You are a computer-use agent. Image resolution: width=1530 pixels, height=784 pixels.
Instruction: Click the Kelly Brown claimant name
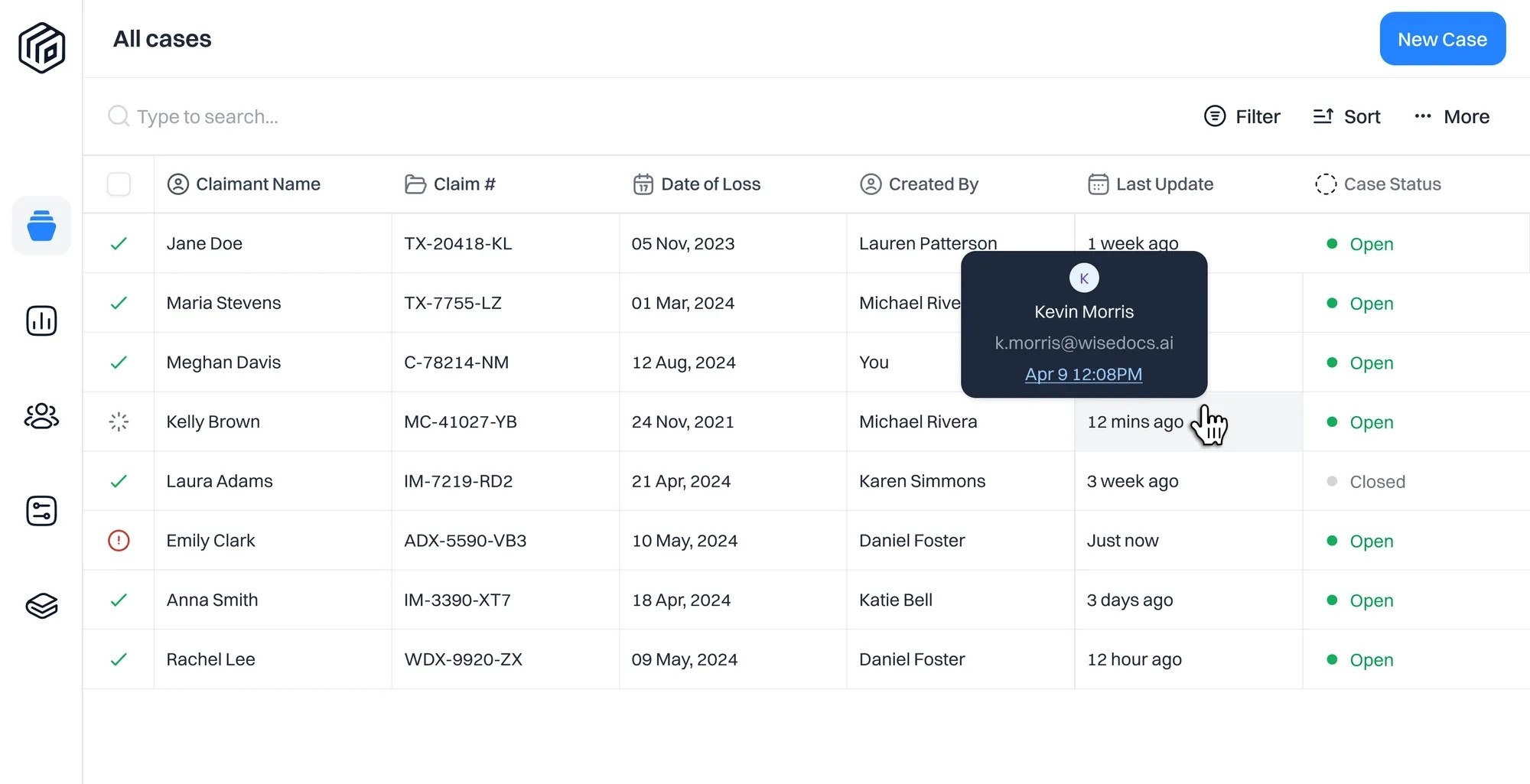click(x=213, y=421)
